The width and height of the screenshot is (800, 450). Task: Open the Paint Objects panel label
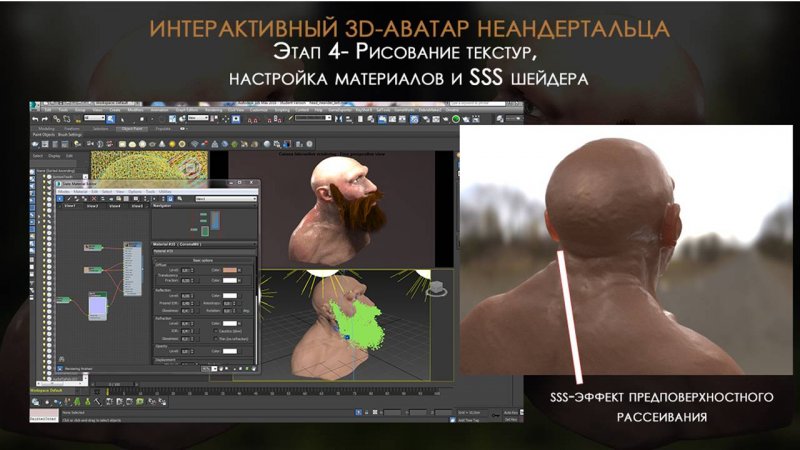(44, 135)
